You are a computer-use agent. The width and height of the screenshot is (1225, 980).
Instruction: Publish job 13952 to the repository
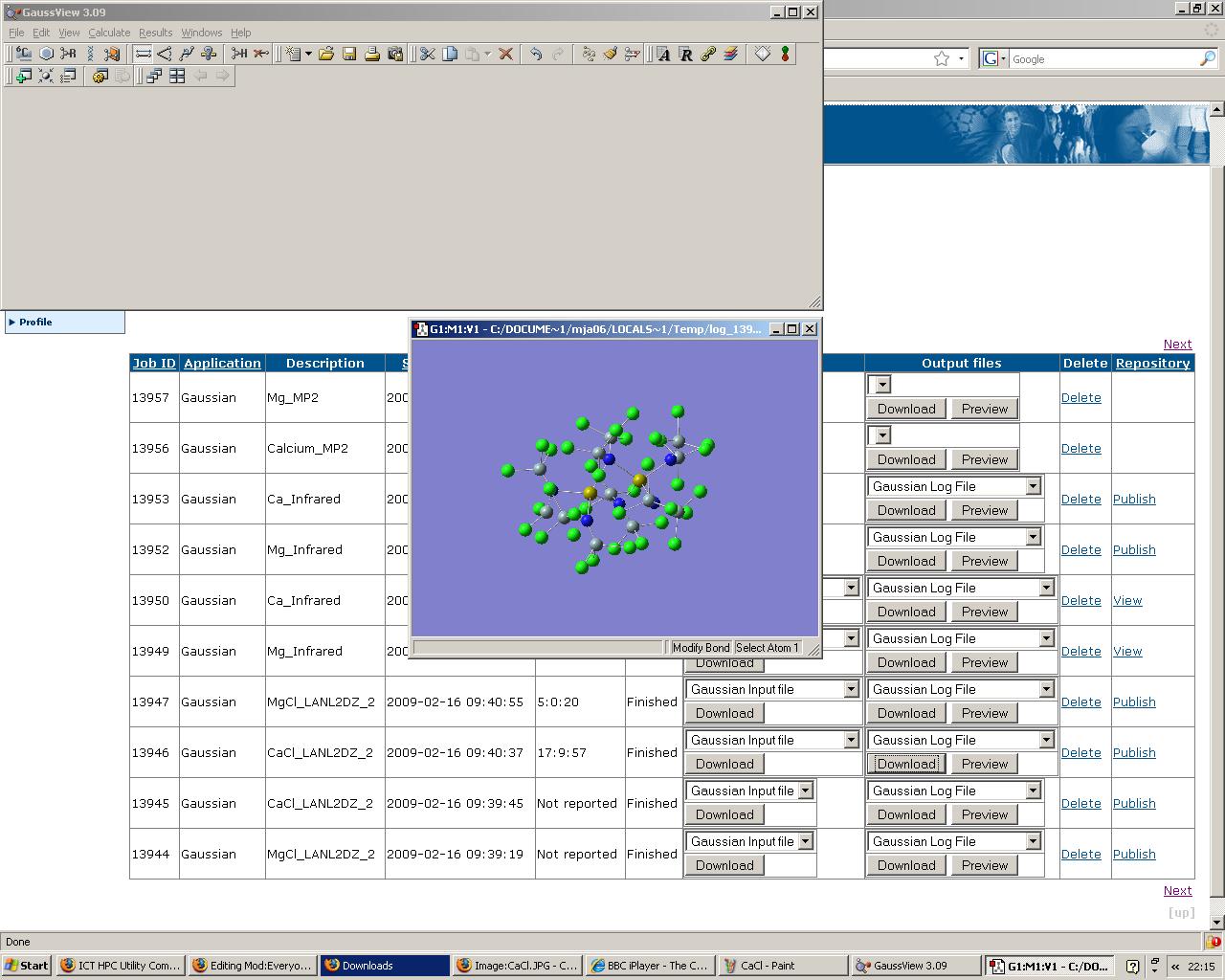pos(1134,550)
